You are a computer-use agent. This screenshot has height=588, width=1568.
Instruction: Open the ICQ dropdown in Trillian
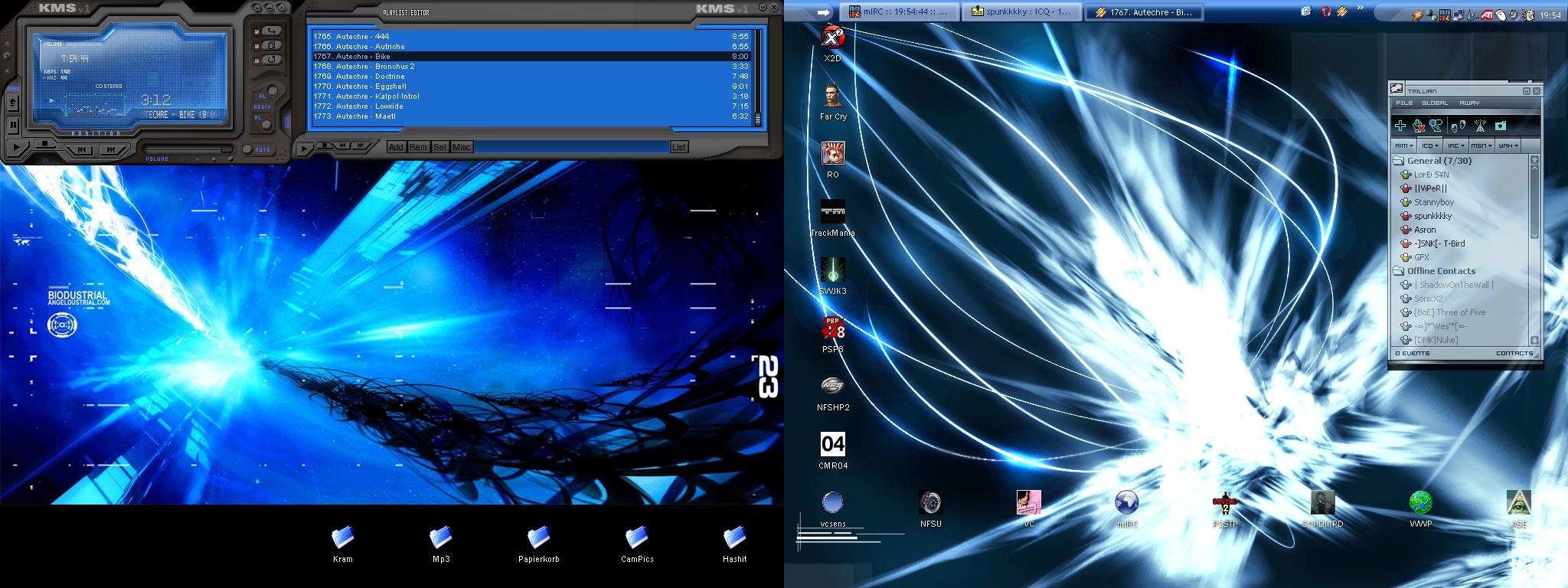(x=1429, y=145)
